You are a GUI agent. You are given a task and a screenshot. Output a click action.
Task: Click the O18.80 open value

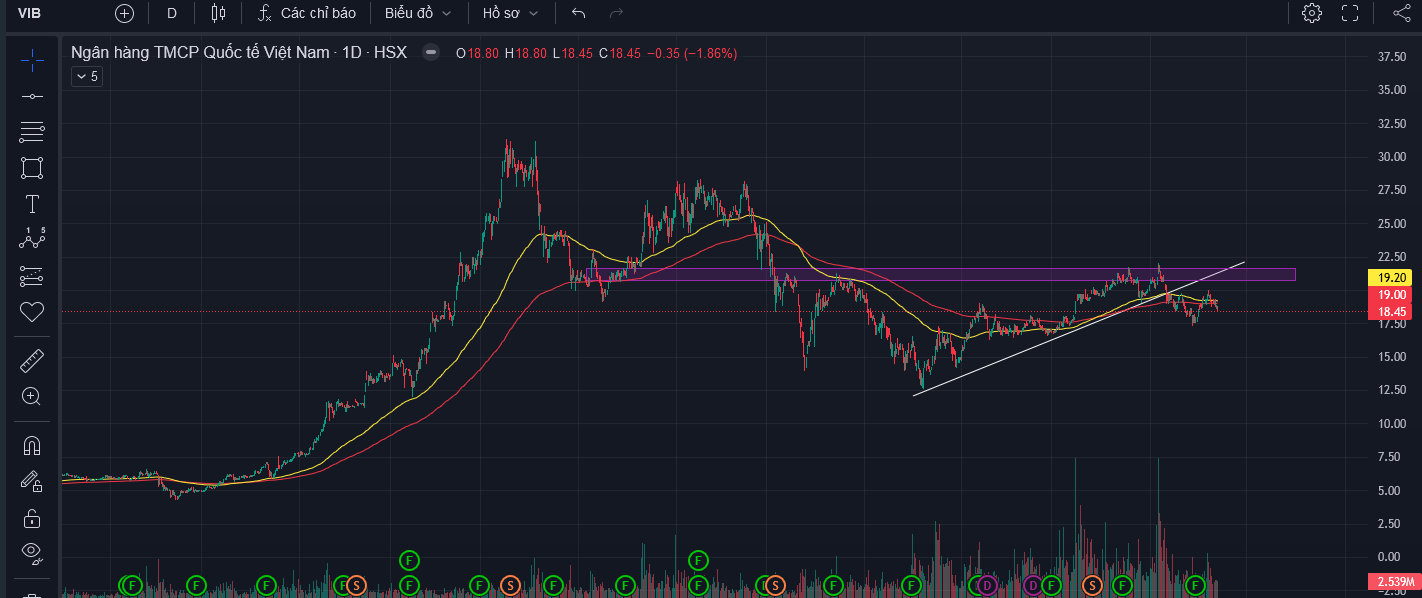[x=476, y=53]
